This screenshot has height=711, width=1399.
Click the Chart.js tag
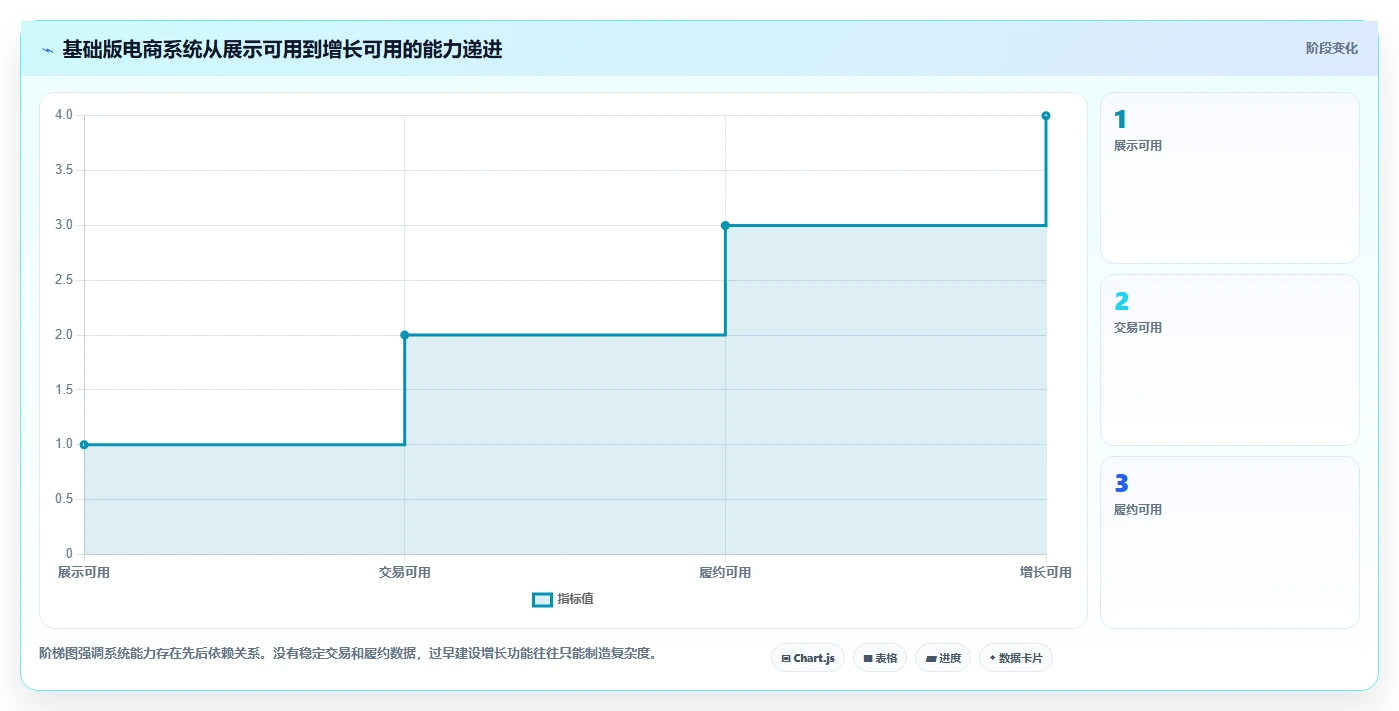point(808,658)
